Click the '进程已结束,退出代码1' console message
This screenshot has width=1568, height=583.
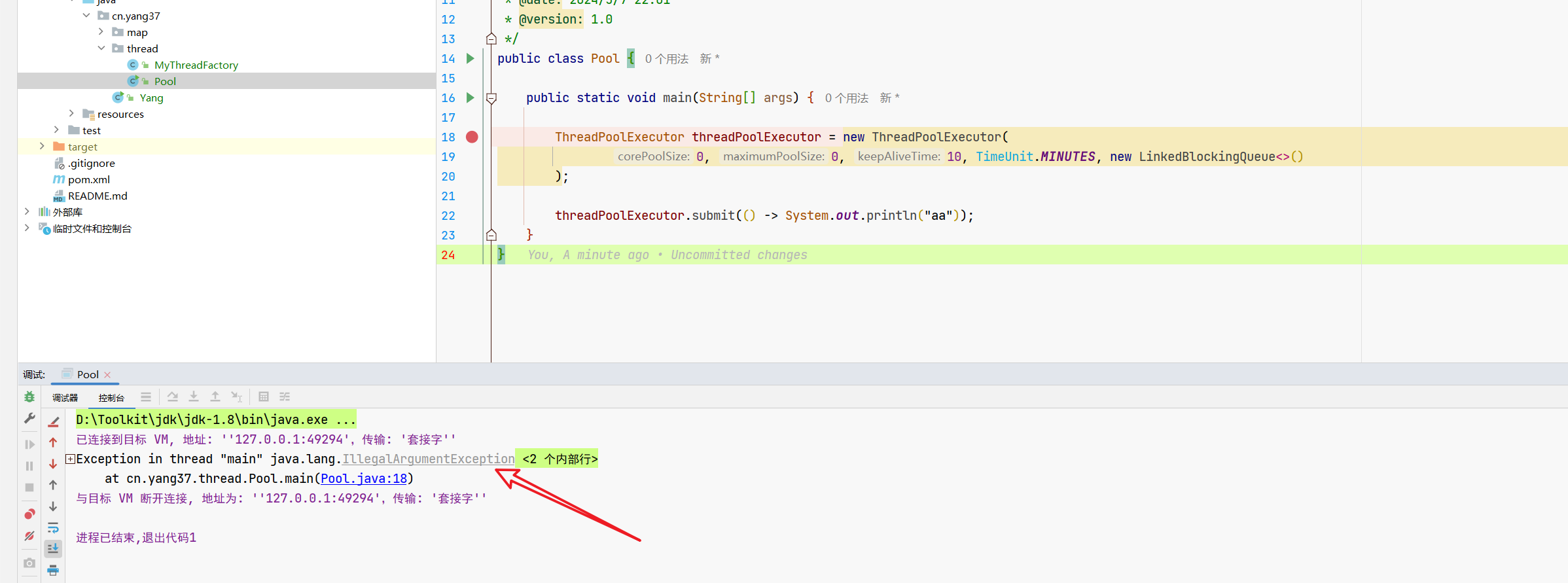click(136, 537)
